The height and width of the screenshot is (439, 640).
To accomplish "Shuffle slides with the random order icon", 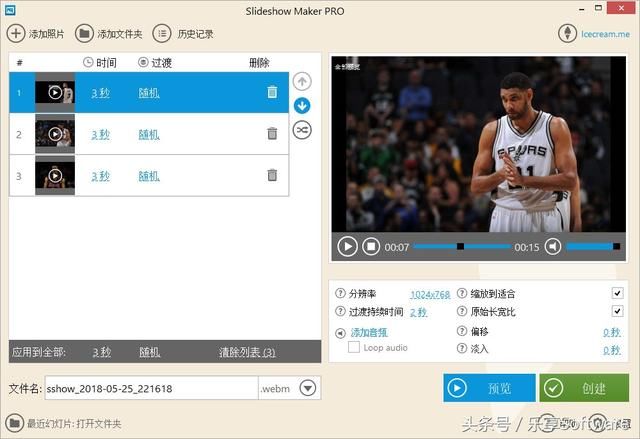I will (x=302, y=130).
